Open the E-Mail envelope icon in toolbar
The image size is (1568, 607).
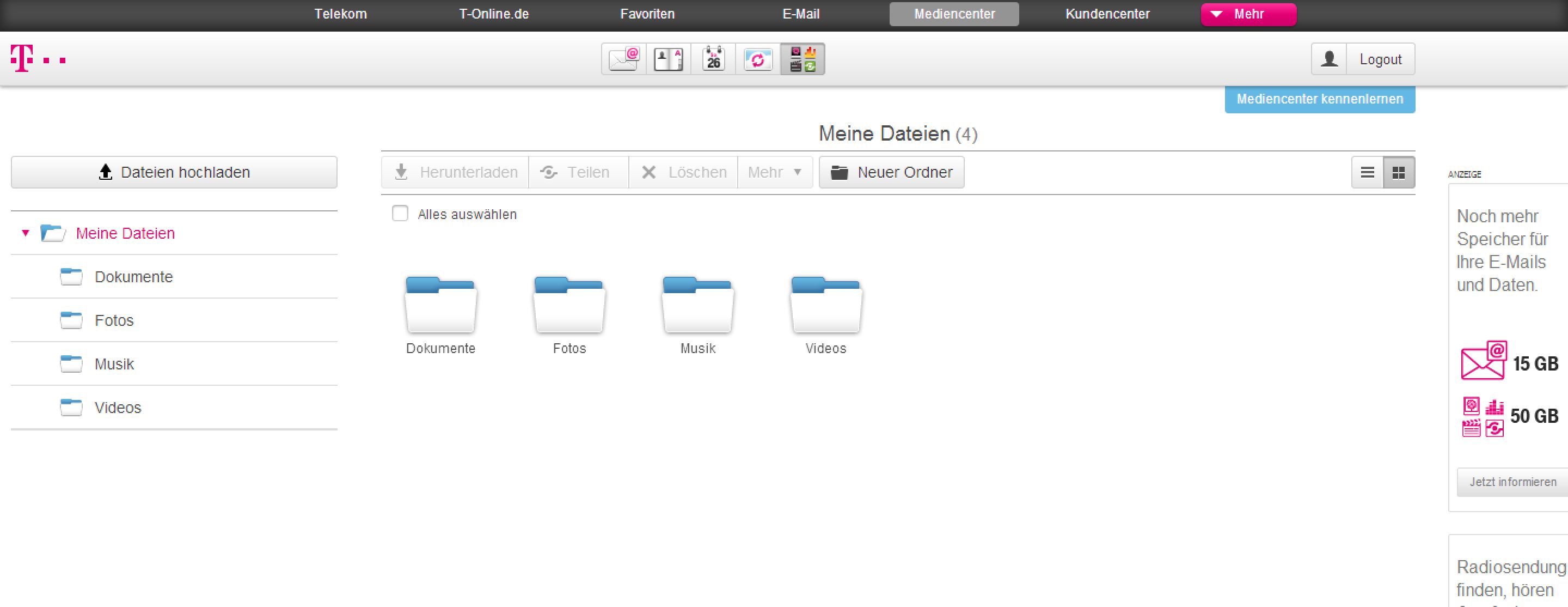coord(624,59)
